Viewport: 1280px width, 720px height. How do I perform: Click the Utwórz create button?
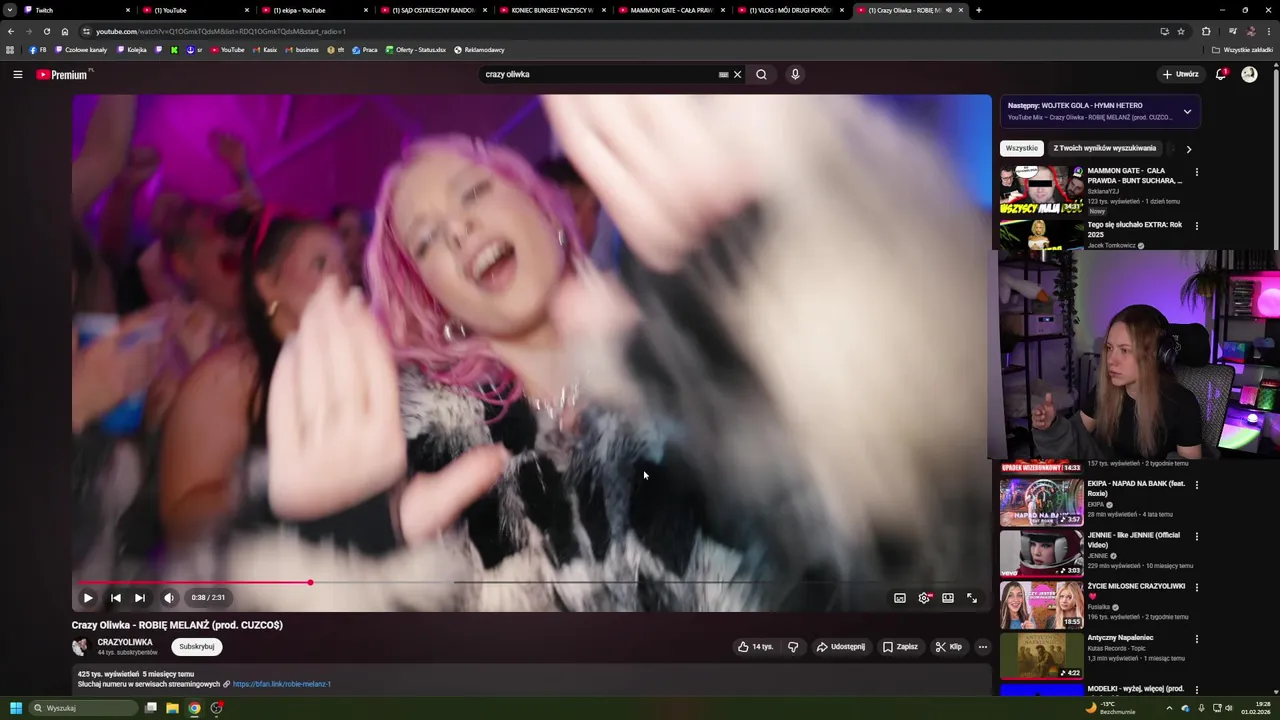pyautogui.click(x=1180, y=74)
